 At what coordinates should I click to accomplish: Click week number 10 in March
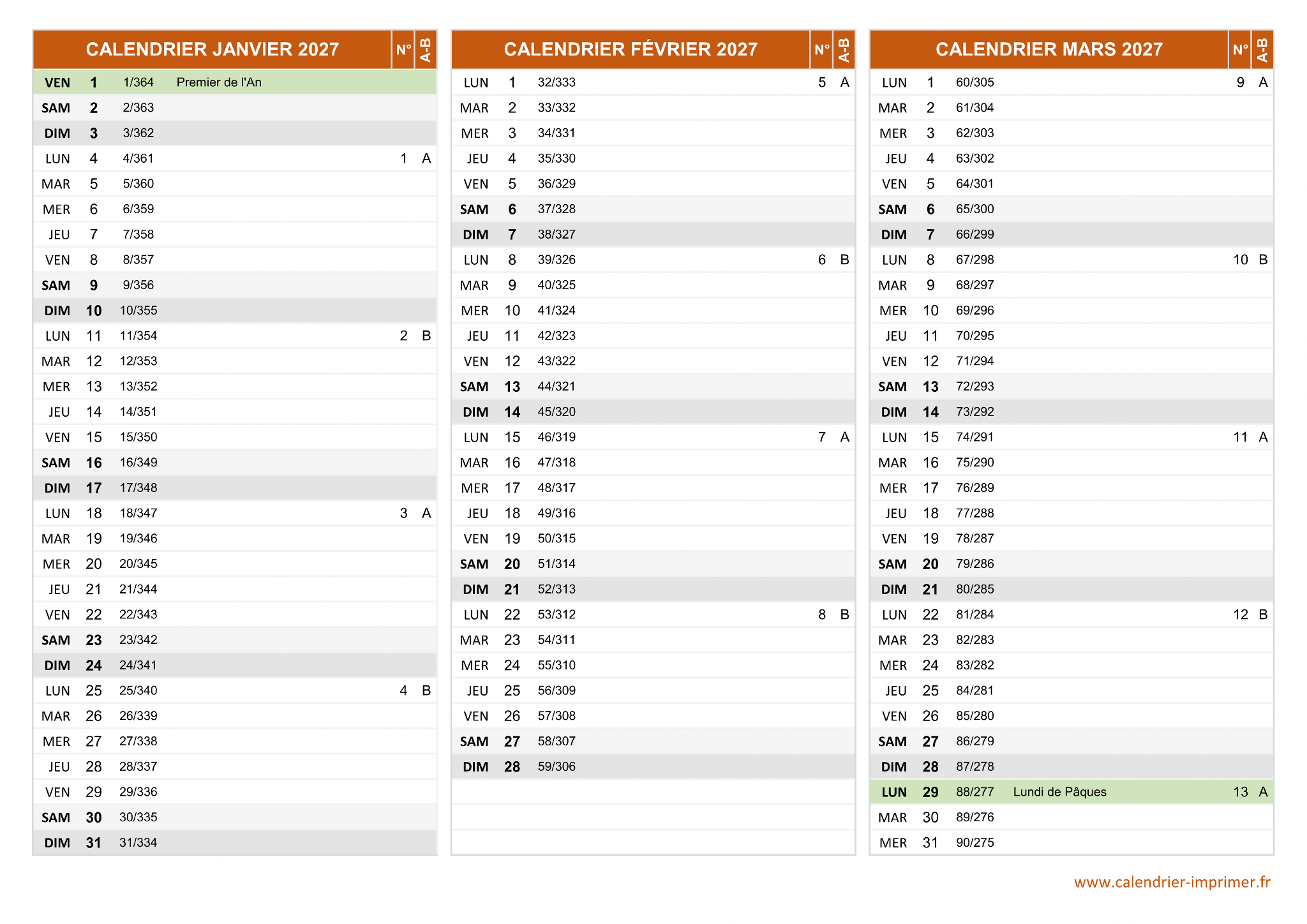1240,260
